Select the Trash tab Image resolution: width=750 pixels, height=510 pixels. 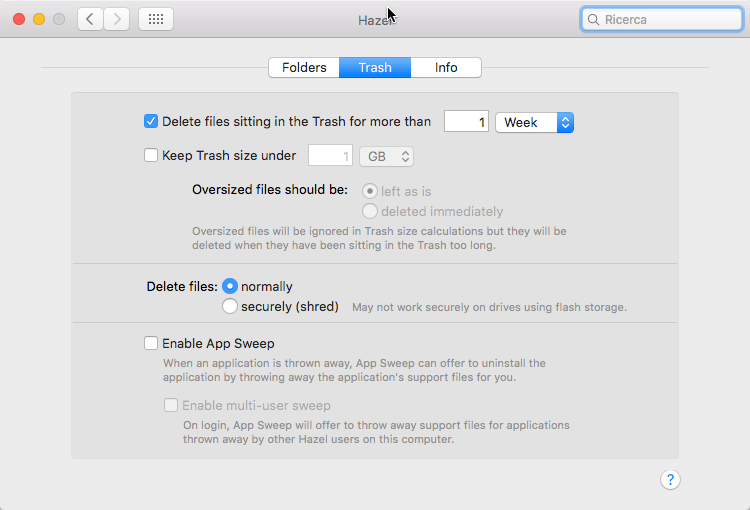tap(375, 67)
